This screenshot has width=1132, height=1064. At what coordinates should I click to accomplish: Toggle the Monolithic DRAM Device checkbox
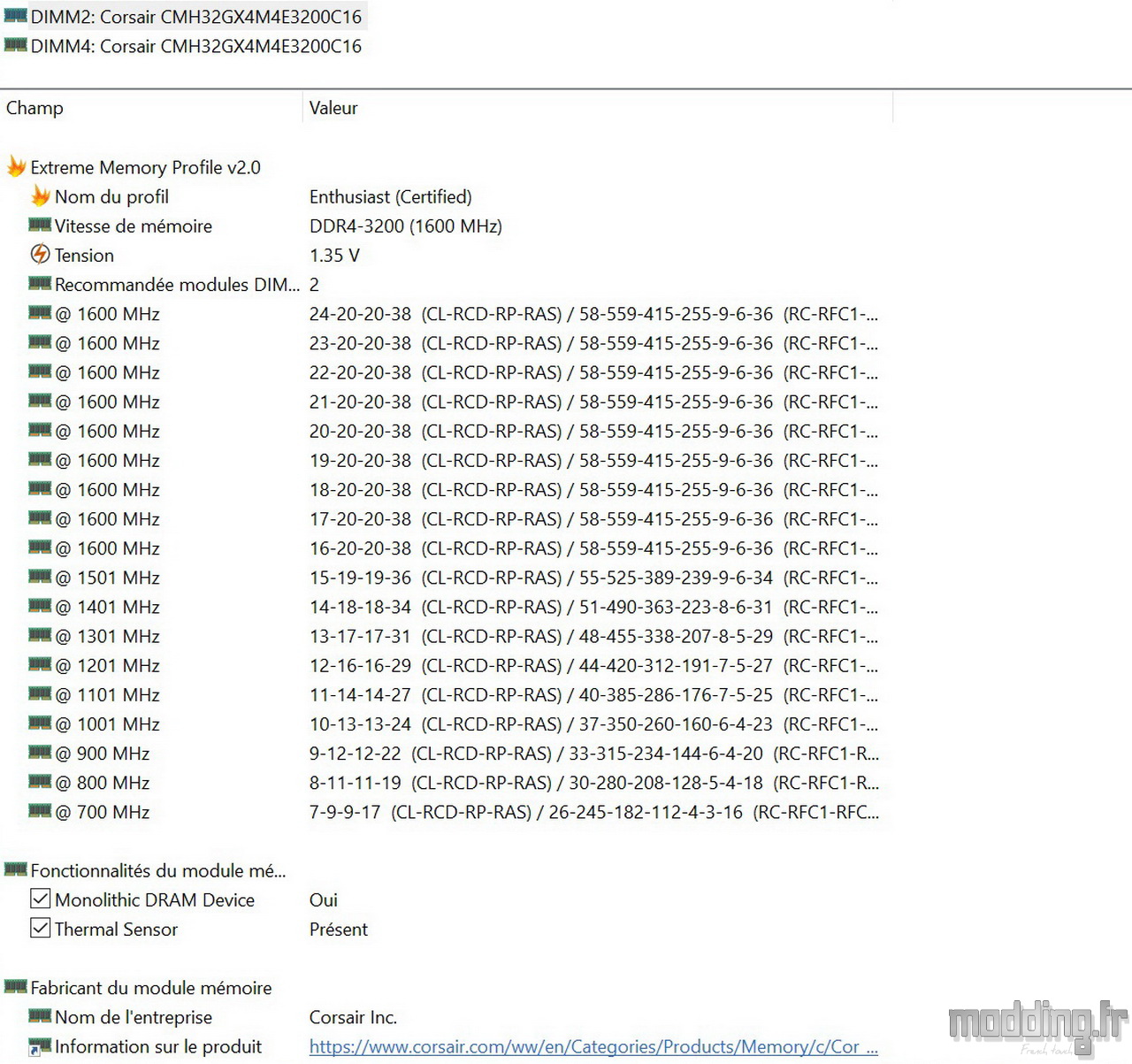click(x=40, y=899)
